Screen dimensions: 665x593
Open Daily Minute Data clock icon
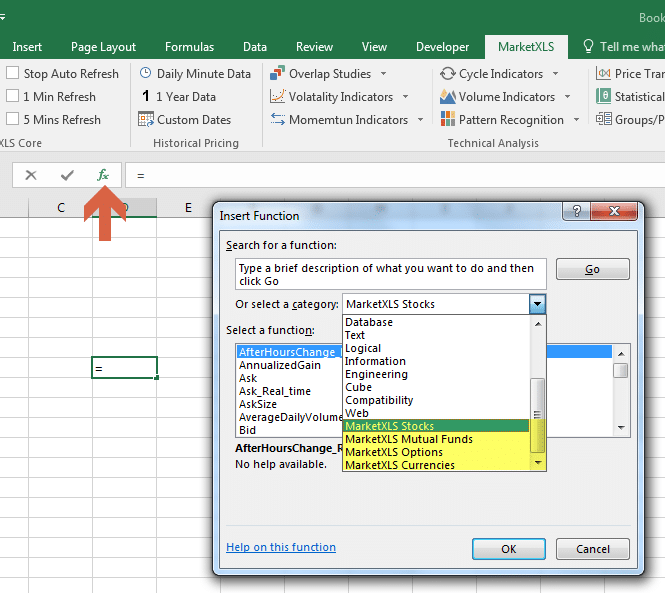click(145, 73)
